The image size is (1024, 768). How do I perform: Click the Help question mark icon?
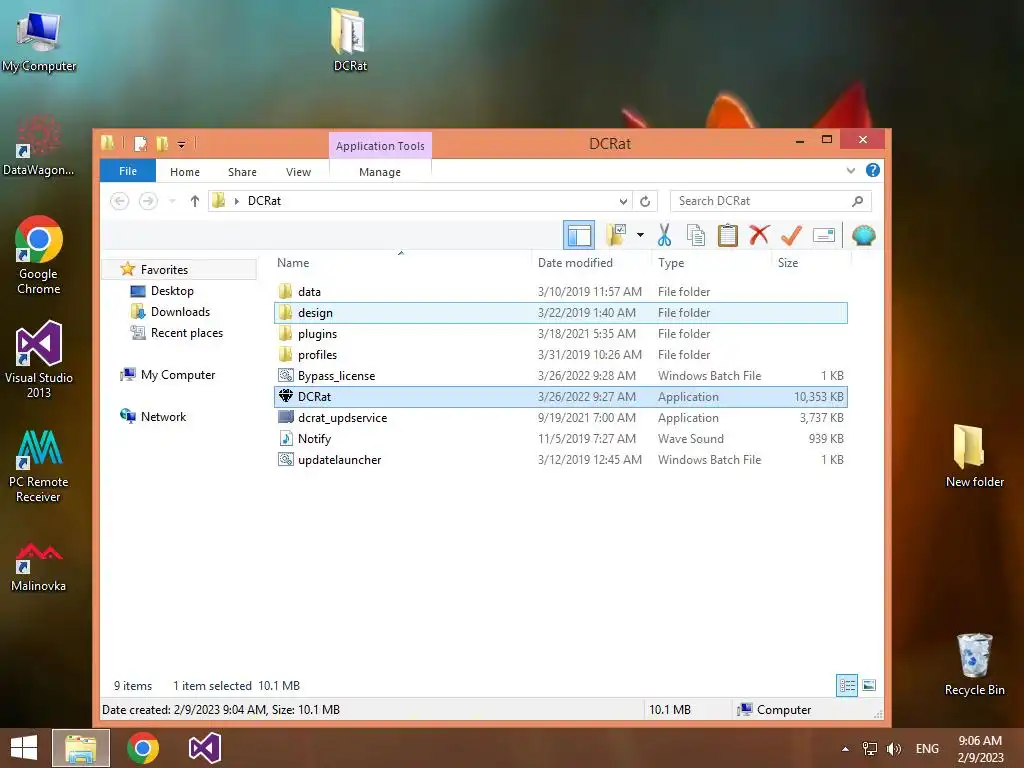point(872,170)
